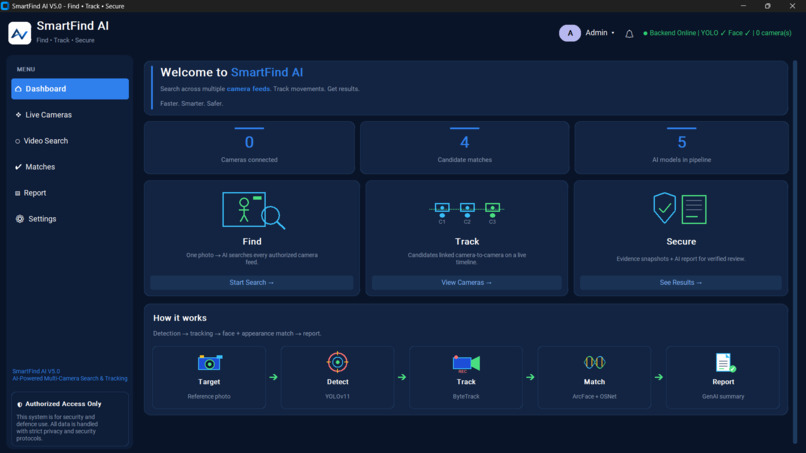Click the Authorized Access Only heading
806x453 pixels.
click(63, 404)
